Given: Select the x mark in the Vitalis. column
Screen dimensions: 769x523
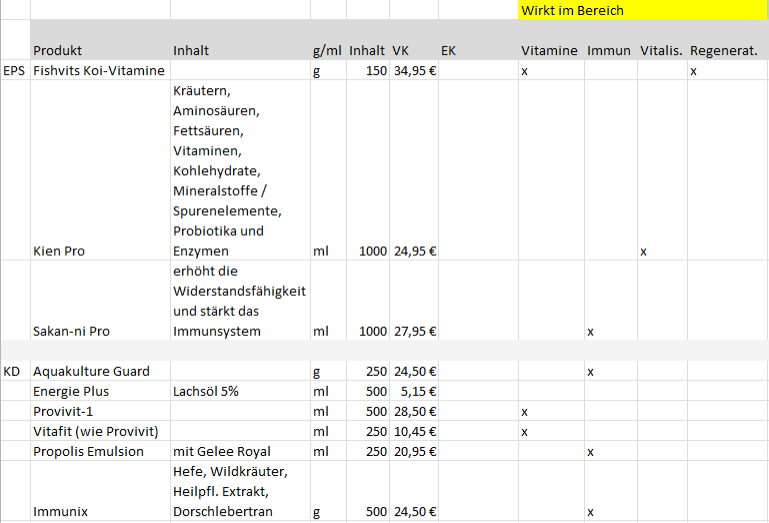Looking at the screenshot, I should [644, 252].
